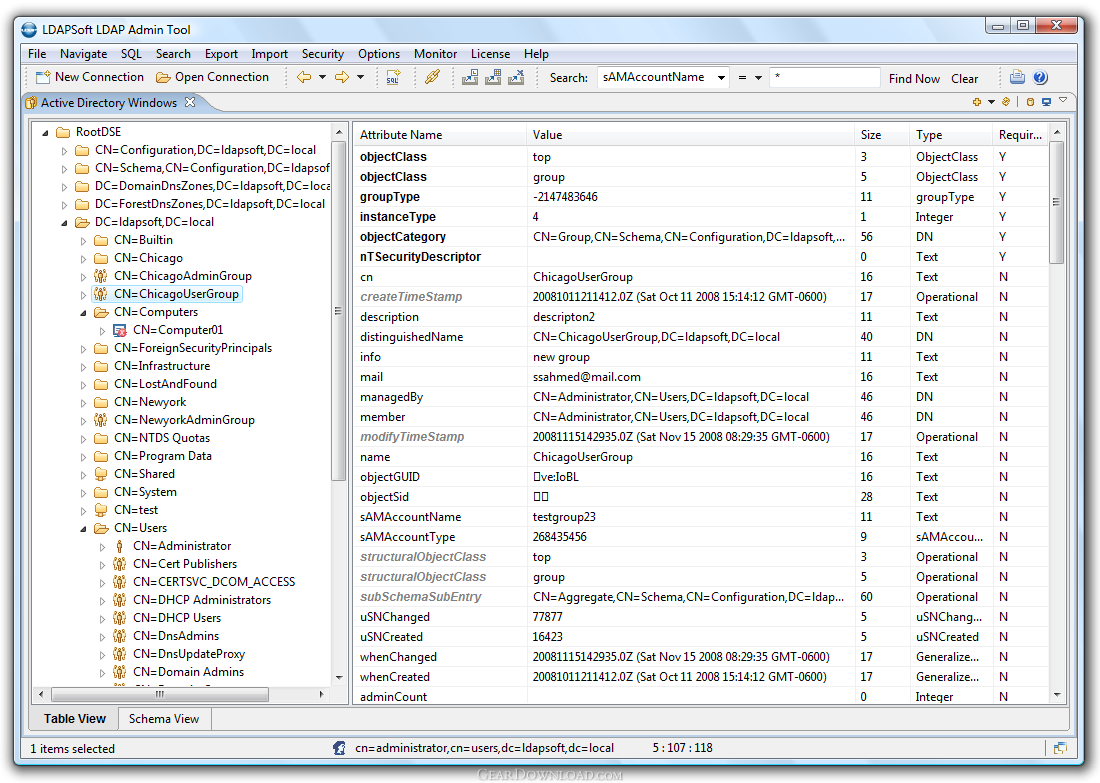Select the CN=NTDS Quotas tree item
The width and height of the screenshot is (1100, 783).
pos(161,438)
